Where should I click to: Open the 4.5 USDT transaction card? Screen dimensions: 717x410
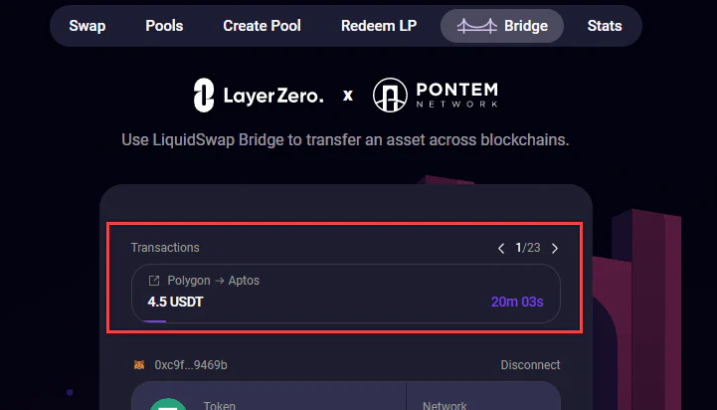[346, 293]
